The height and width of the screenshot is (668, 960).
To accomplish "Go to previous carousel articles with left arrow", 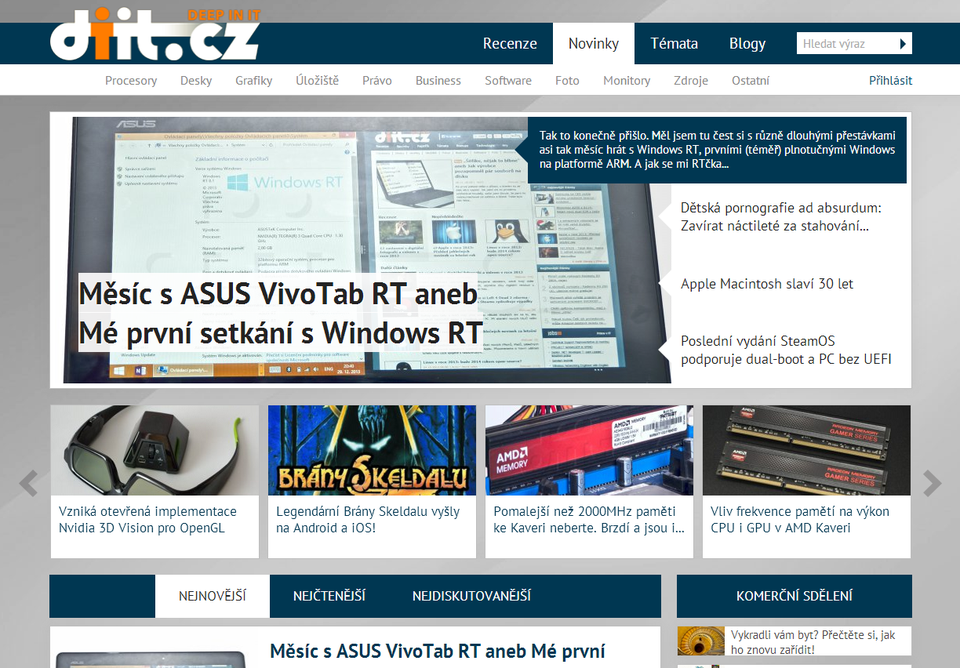I will point(29,483).
